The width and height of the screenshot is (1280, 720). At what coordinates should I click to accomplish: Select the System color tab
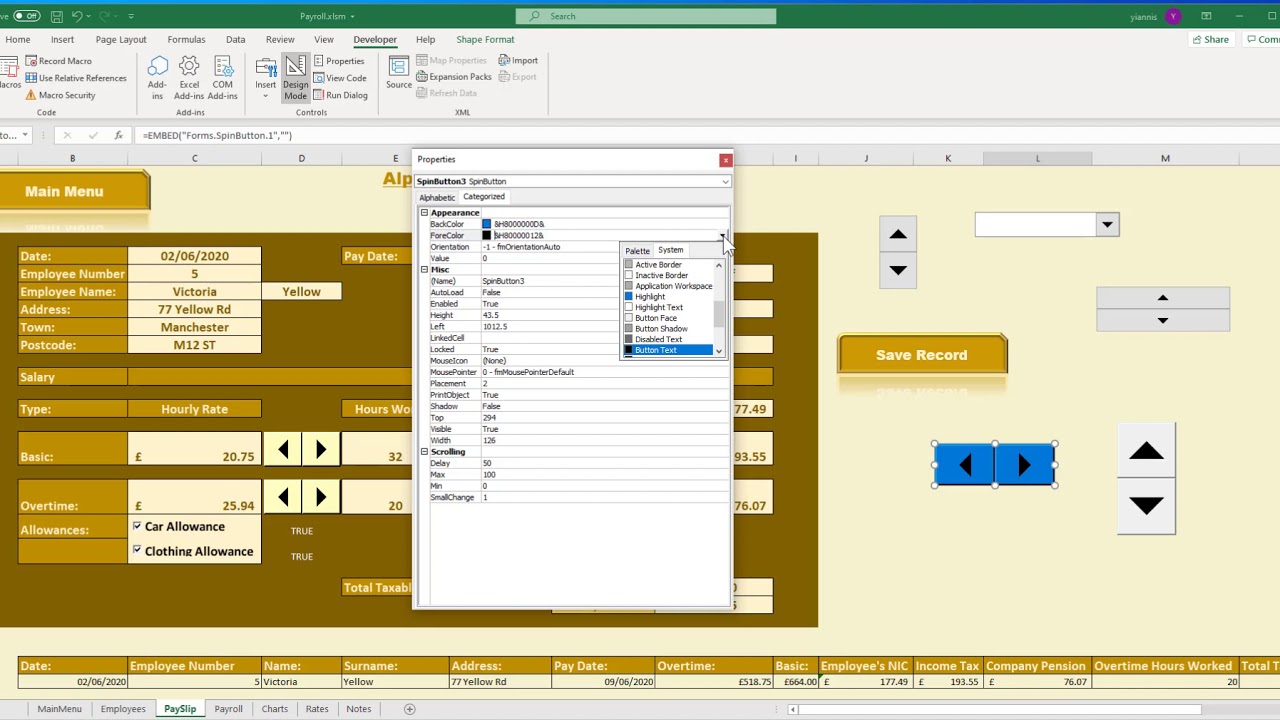click(x=671, y=250)
